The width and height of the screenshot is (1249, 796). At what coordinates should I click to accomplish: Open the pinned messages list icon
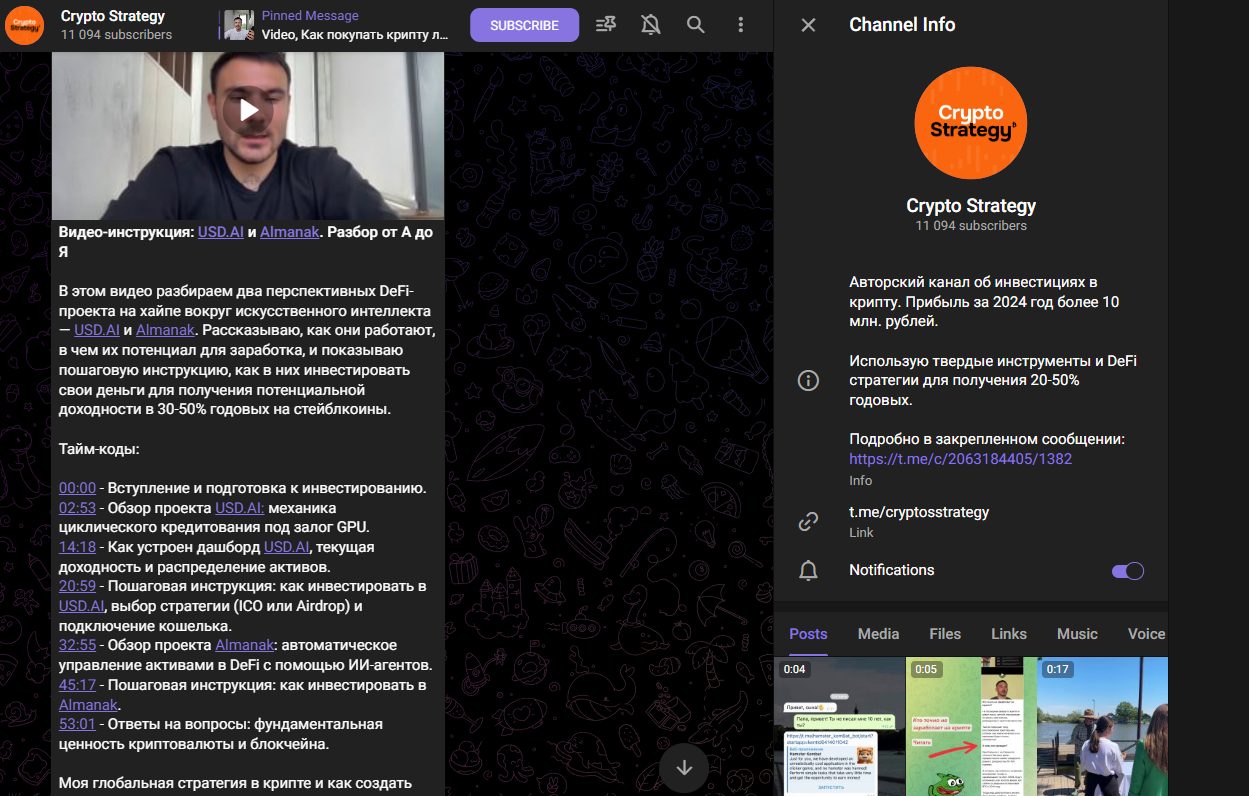coord(606,25)
